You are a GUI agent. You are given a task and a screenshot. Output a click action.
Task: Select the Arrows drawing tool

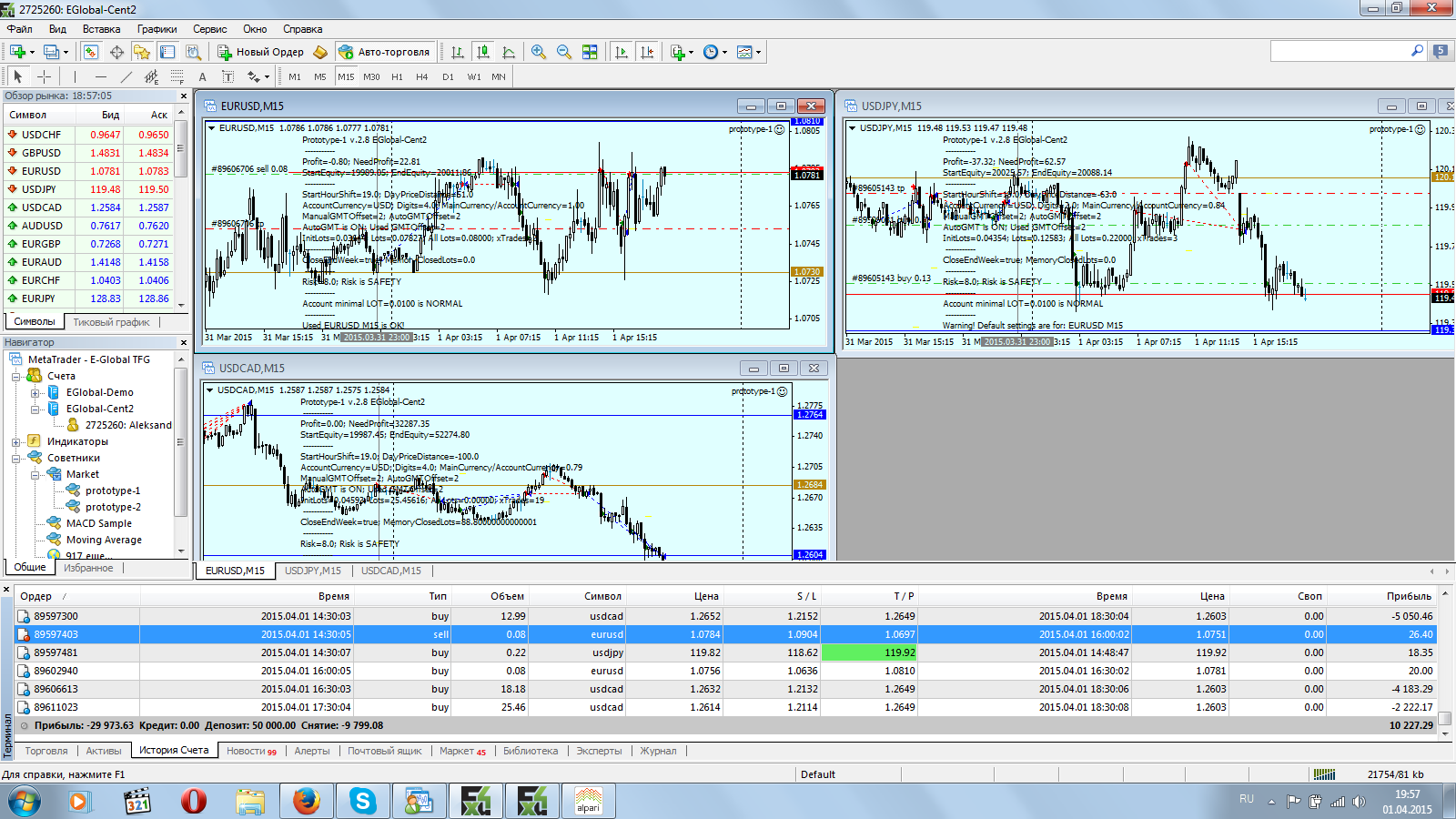(253, 76)
